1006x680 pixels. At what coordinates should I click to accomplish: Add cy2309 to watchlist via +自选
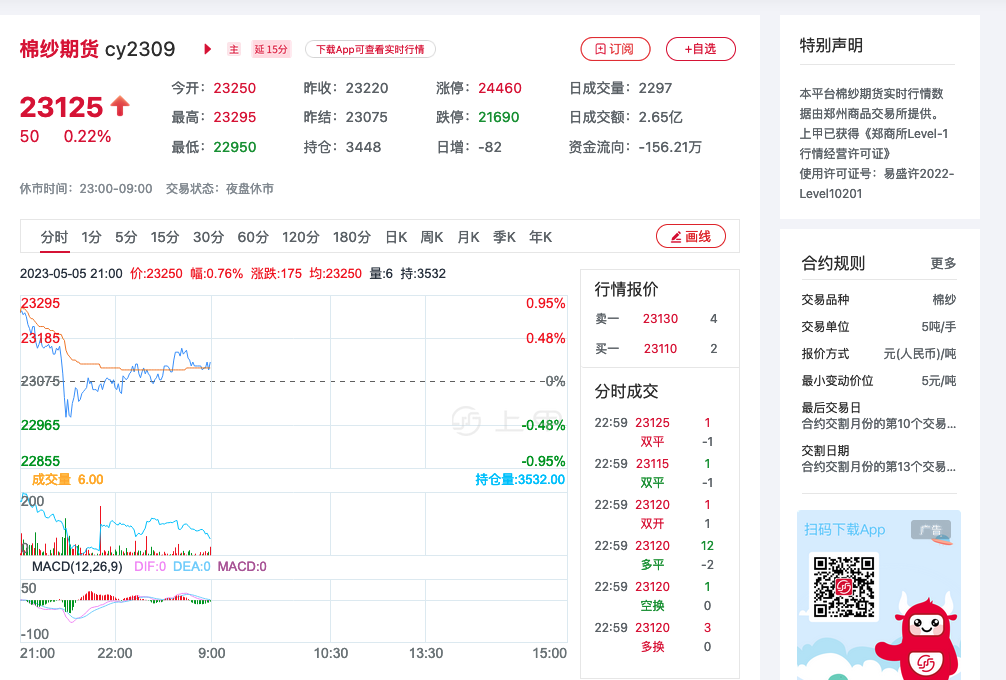pos(700,49)
